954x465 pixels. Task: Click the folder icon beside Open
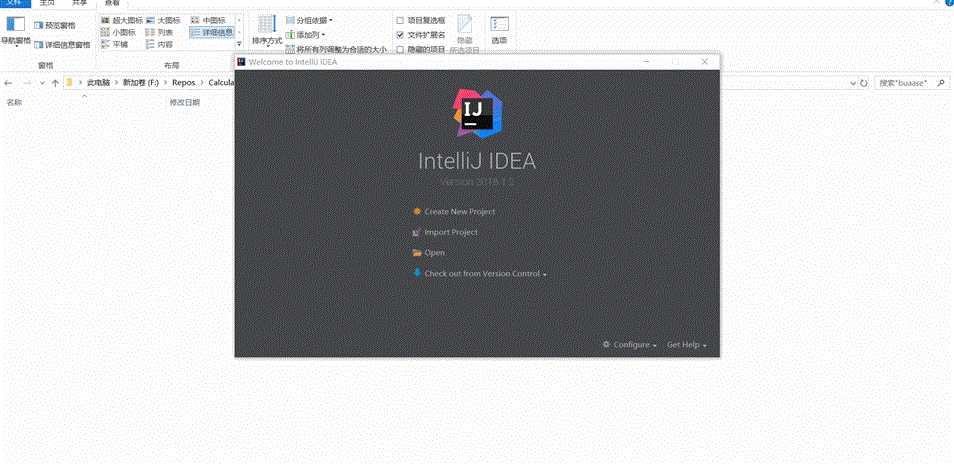coord(417,253)
